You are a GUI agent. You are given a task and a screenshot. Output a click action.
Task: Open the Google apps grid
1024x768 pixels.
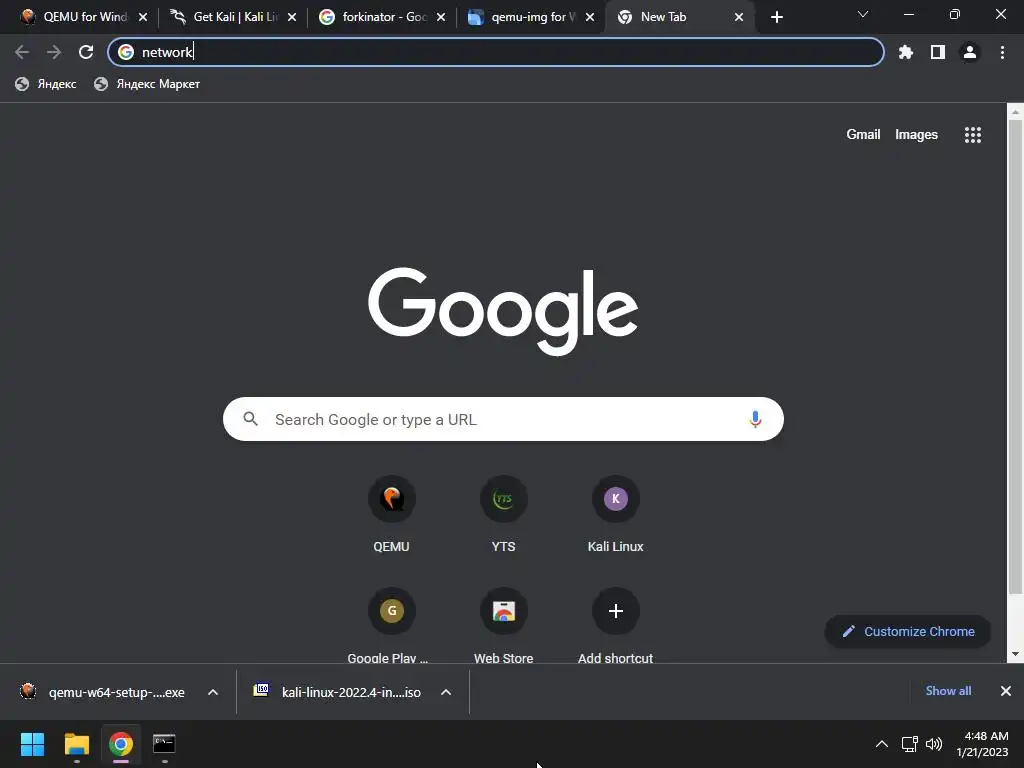click(972, 135)
